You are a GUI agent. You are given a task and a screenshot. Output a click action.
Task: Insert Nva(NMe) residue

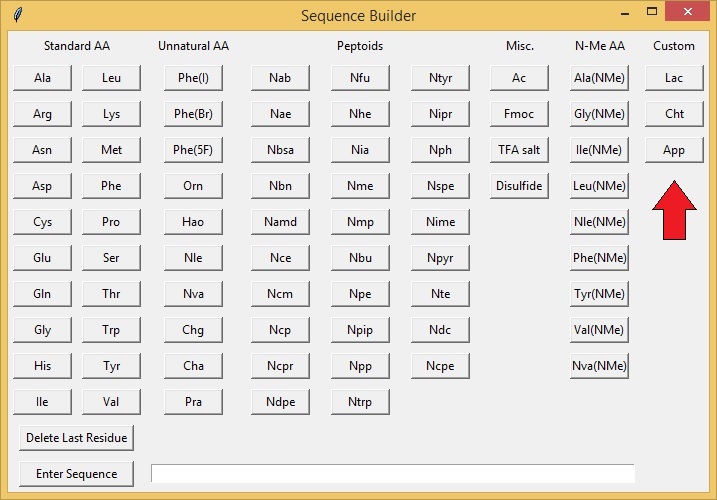599,366
